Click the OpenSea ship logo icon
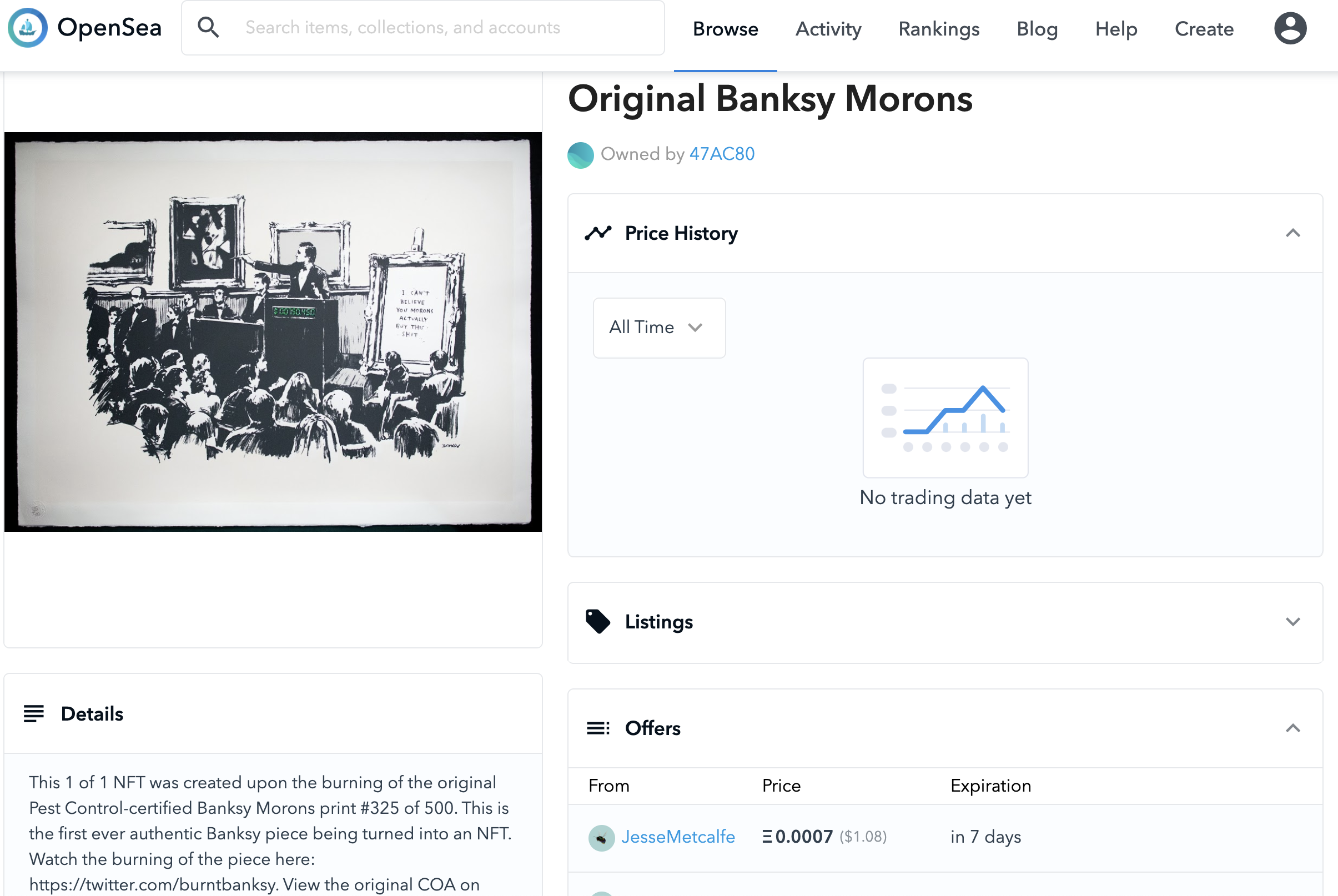 (27, 27)
